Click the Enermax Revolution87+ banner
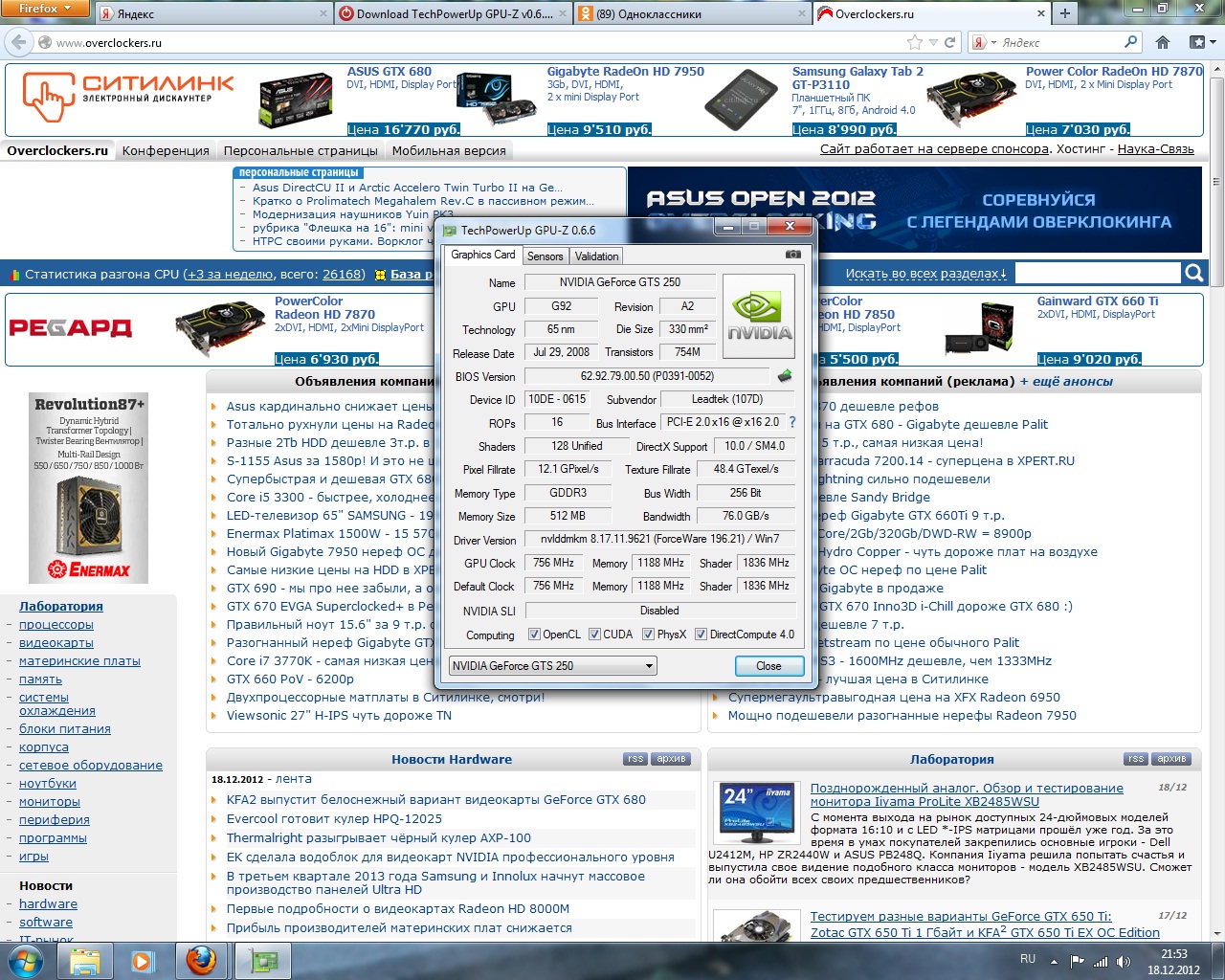This screenshot has height=980, width=1225. [88, 487]
